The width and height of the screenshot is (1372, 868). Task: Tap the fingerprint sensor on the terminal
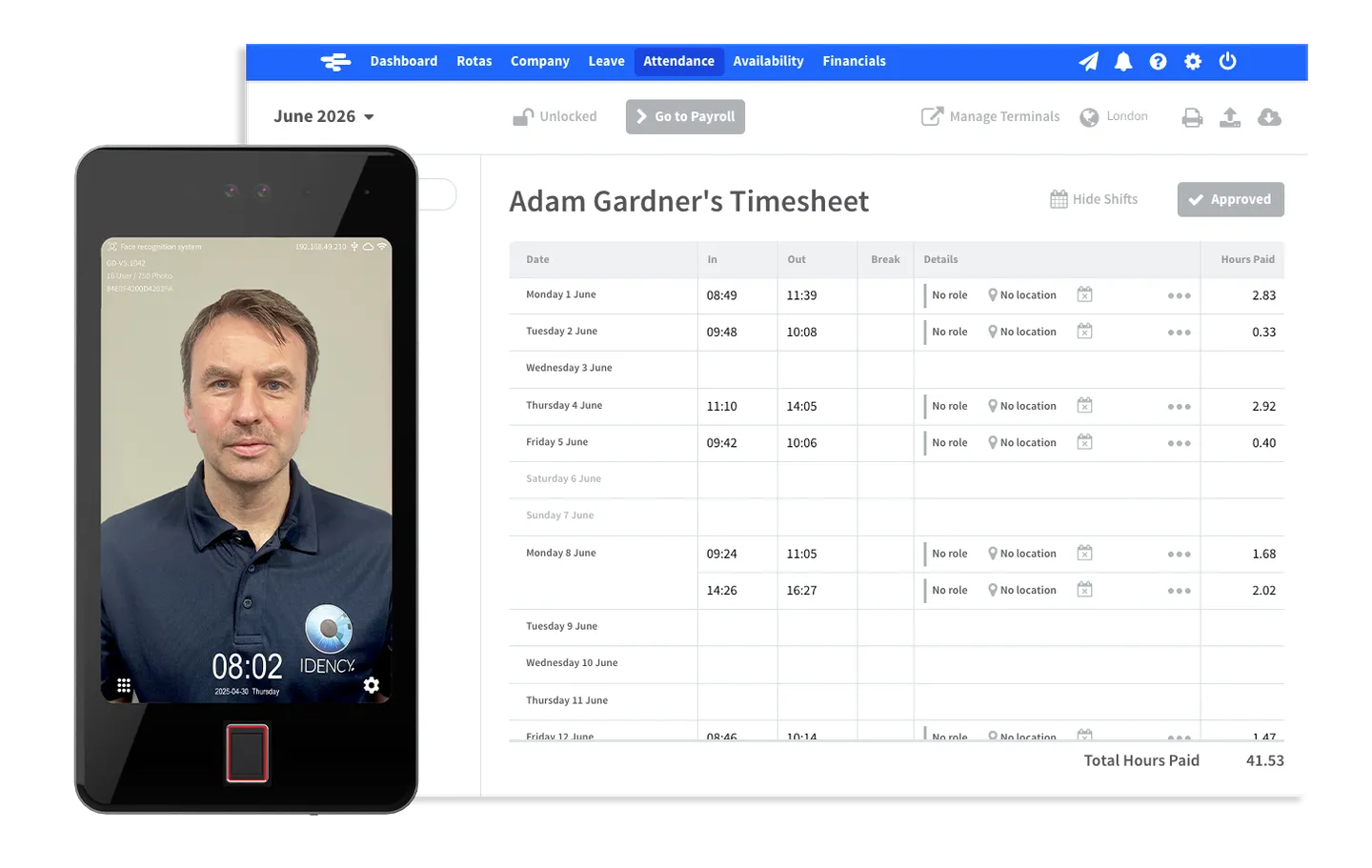[247, 754]
